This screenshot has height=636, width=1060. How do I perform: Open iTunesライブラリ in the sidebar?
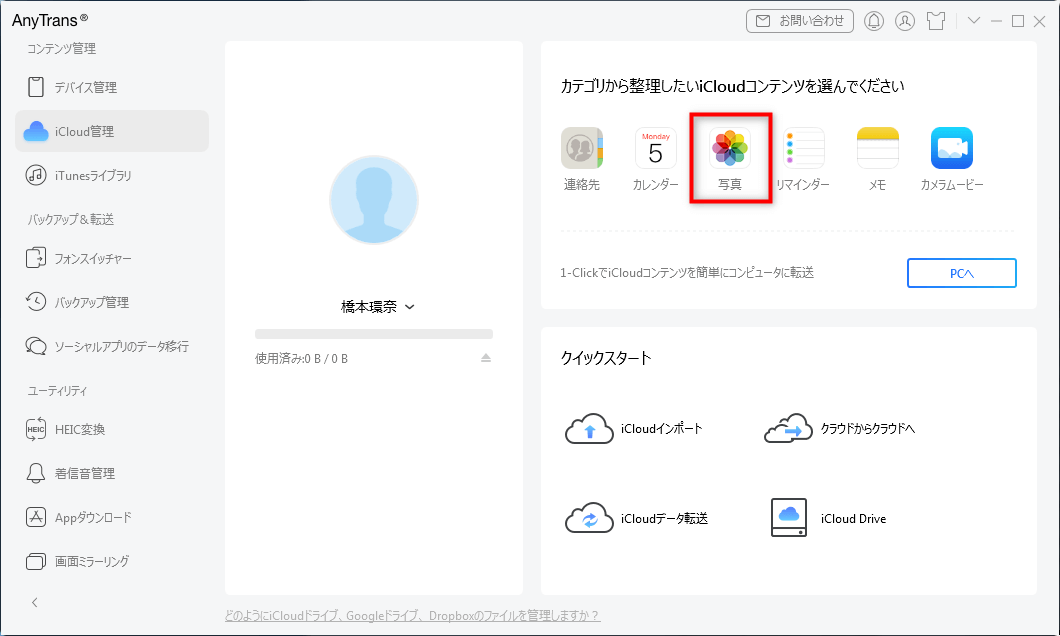[x=112, y=175]
